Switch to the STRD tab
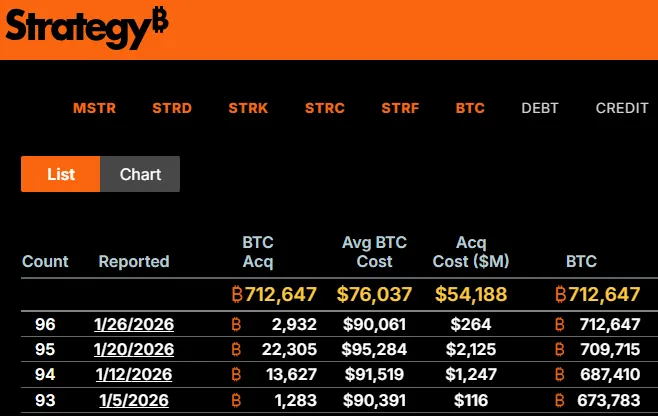 point(172,108)
